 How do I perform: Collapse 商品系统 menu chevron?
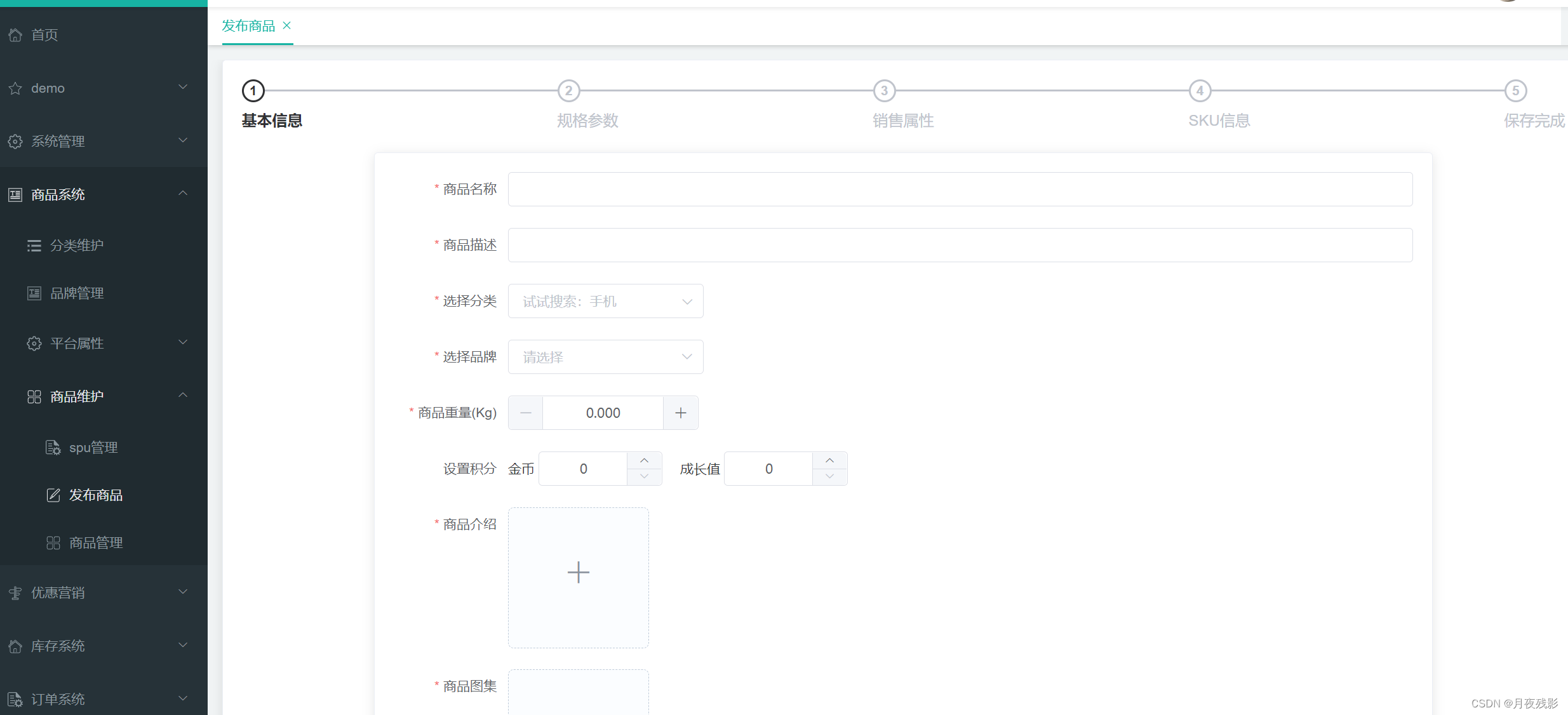click(183, 193)
